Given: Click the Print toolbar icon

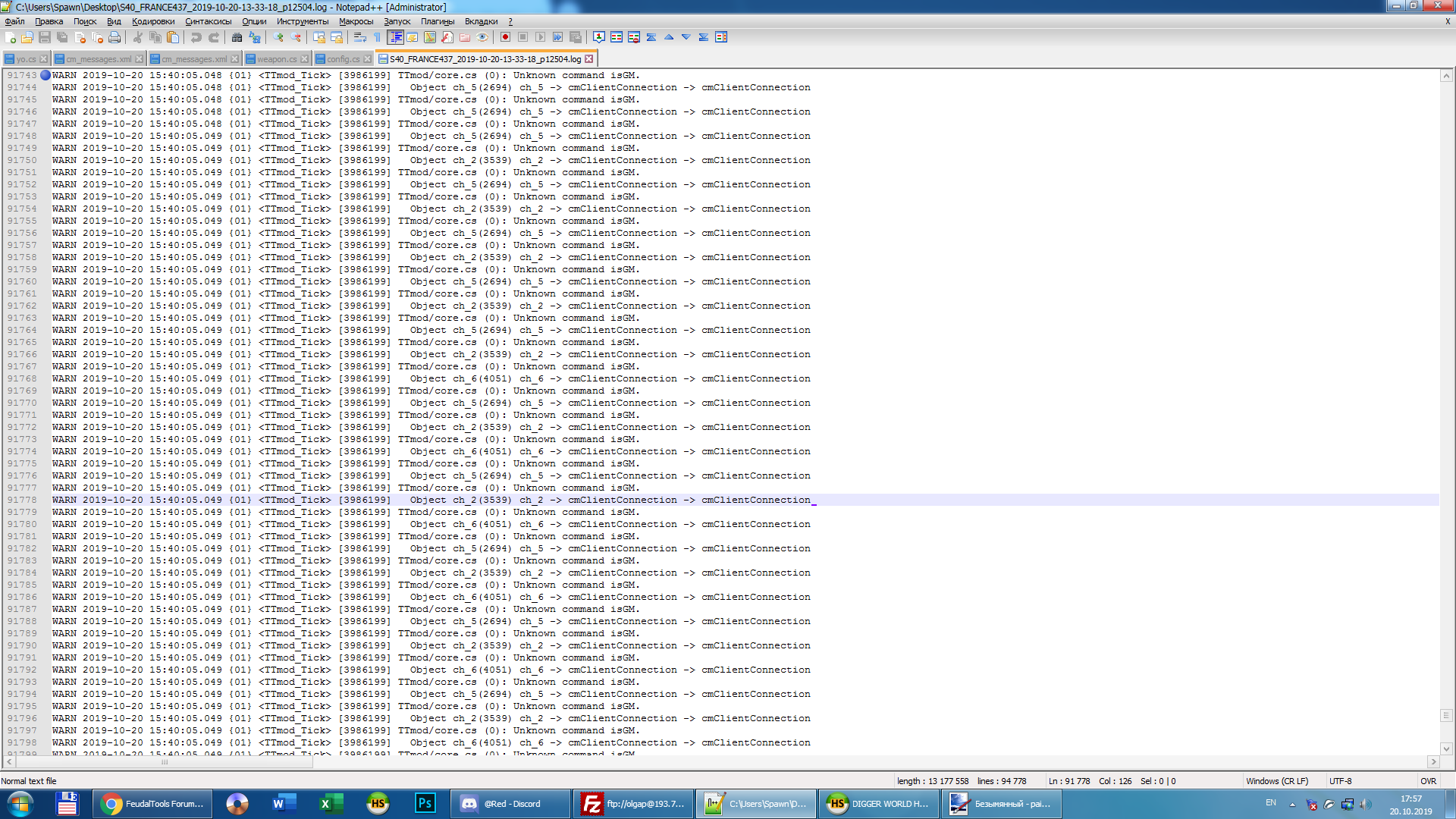Looking at the screenshot, I should pyautogui.click(x=115, y=37).
